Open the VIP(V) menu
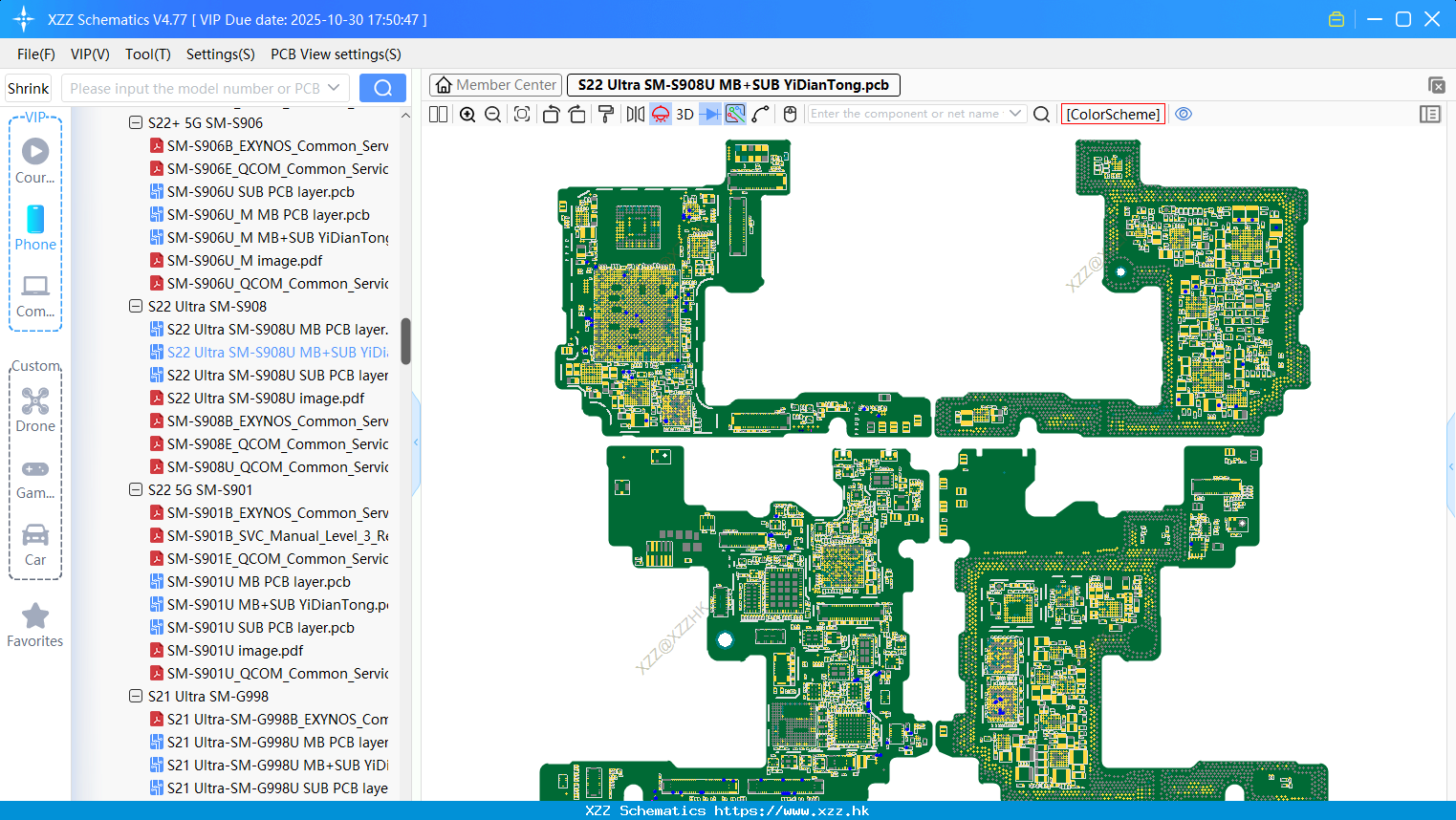Screen dimensions: 1456x820 click(90, 54)
